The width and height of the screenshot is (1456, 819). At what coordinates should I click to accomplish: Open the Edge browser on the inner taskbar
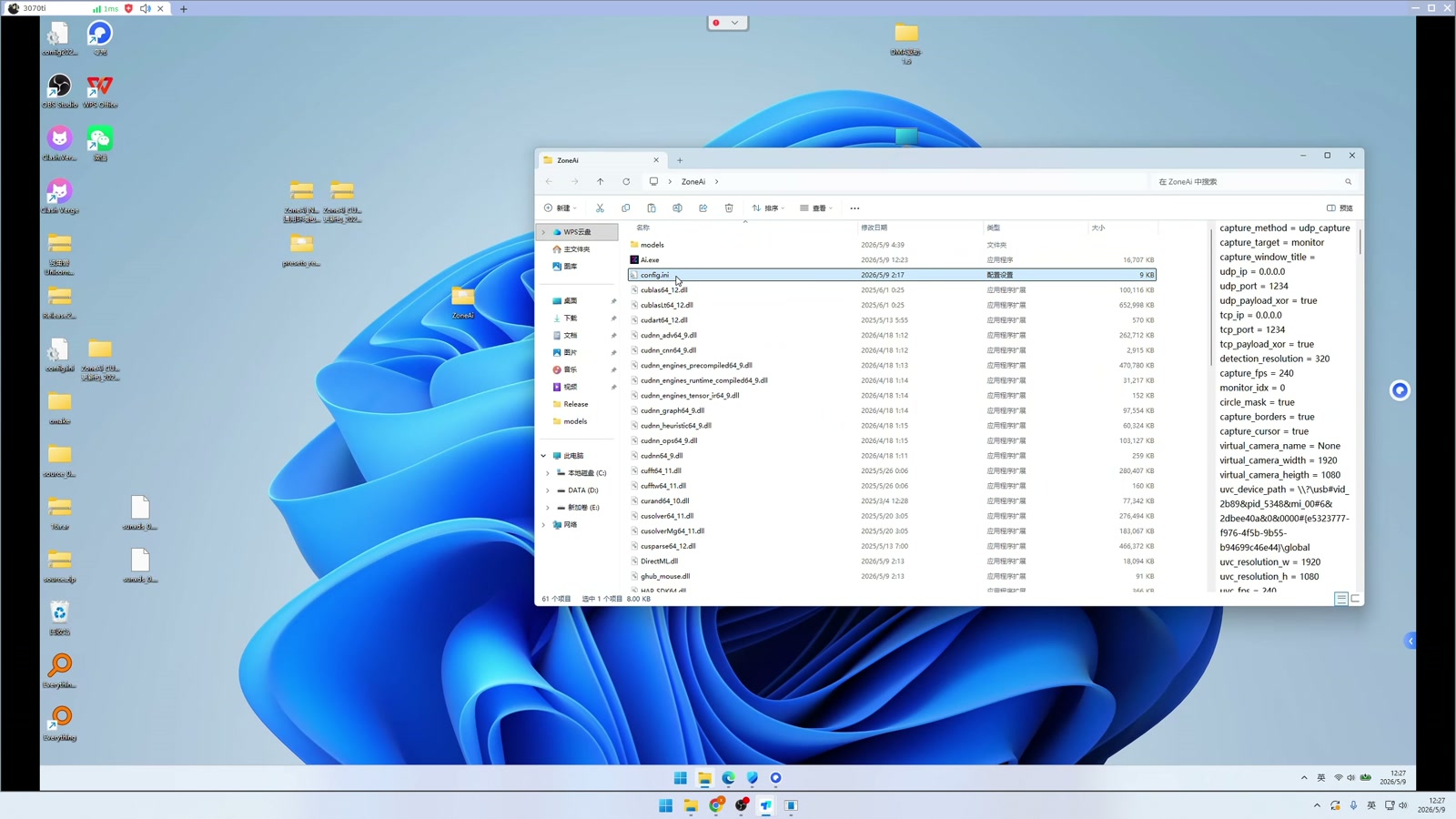(729, 778)
